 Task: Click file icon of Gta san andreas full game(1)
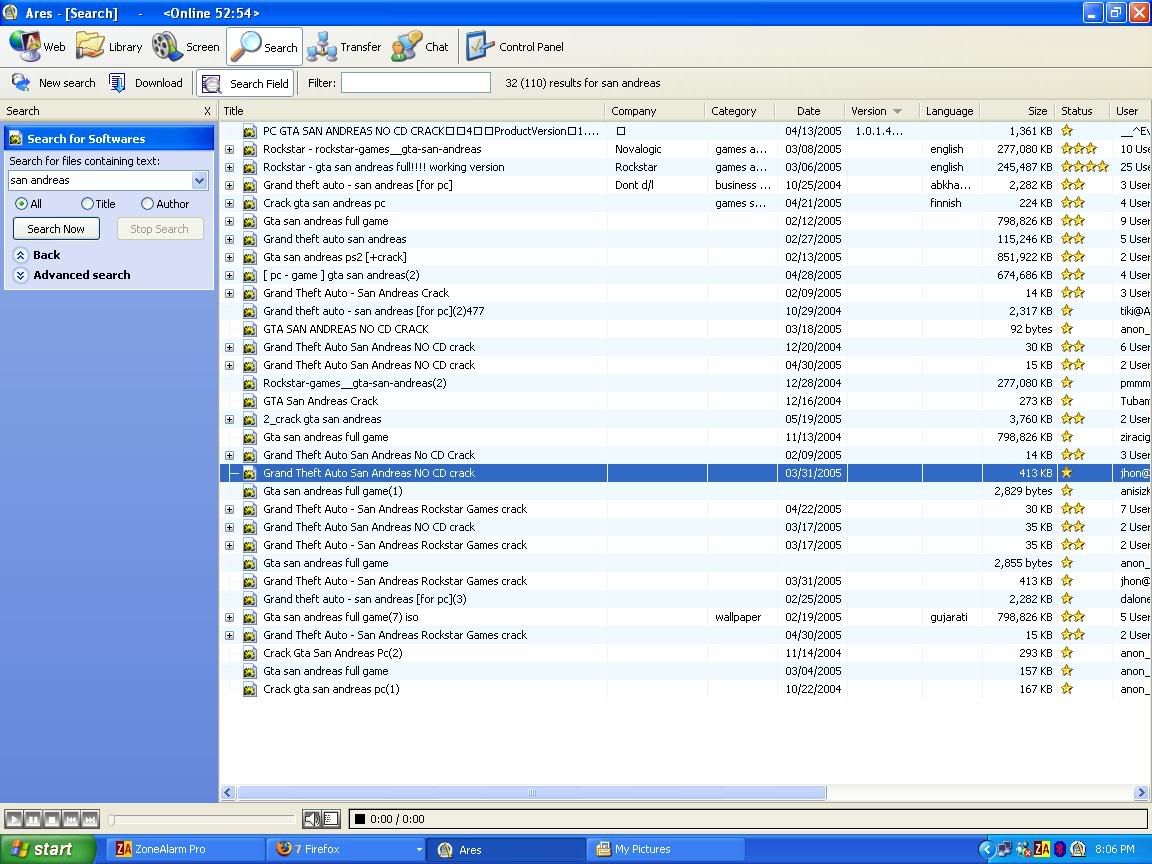250,491
